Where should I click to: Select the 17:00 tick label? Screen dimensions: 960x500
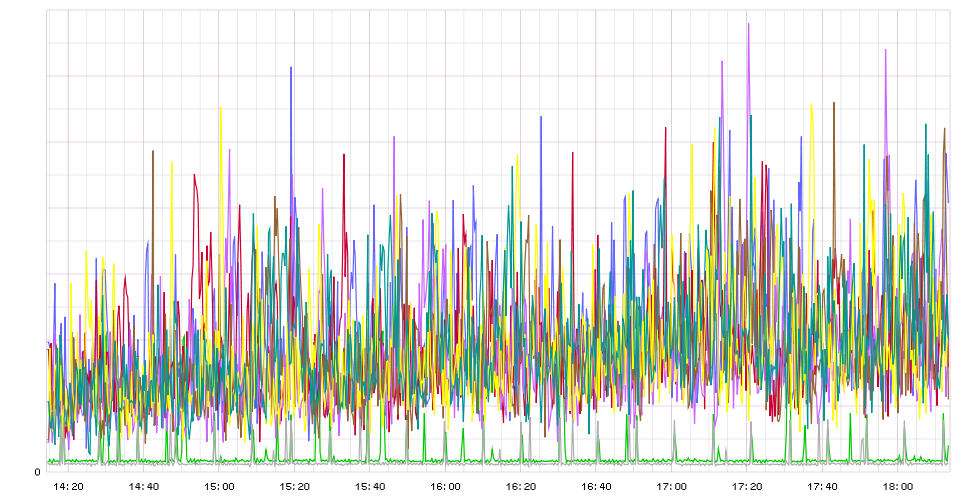click(671, 487)
